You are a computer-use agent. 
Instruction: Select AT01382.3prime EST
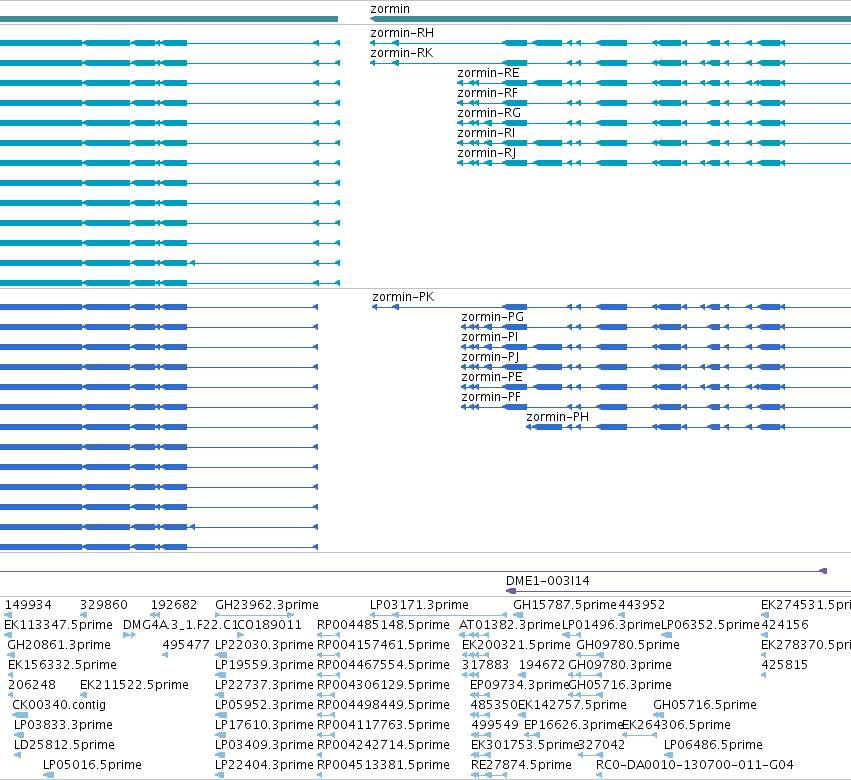(509, 625)
